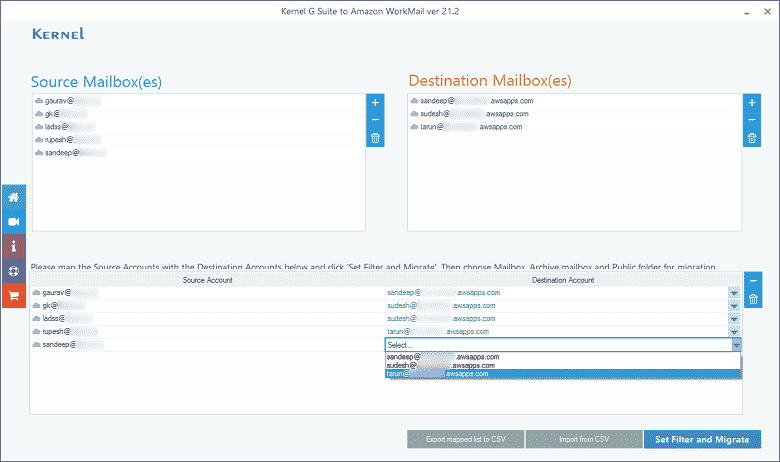The width and height of the screenshot is (780, 462).
Task: Open the info sidebar icon
Action: [13, 246]
